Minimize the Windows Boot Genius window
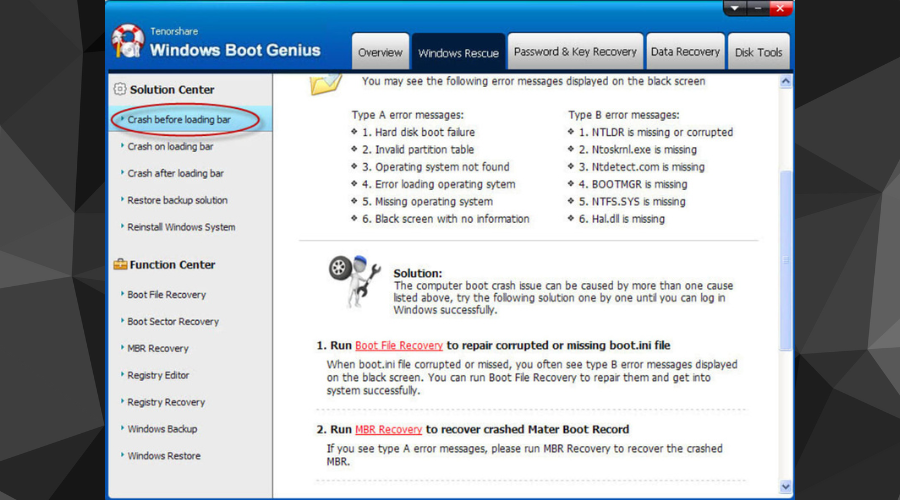900x500 pixels. click(x=758, y=8)
